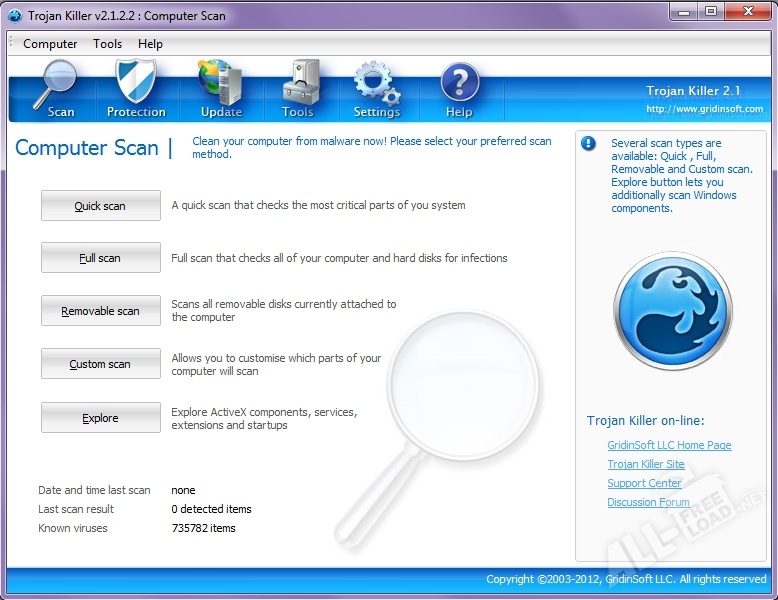This screenshot has width=778, height=600.
Task: Open the Tools menu in menu bar
Action: [x=107, y=44]
